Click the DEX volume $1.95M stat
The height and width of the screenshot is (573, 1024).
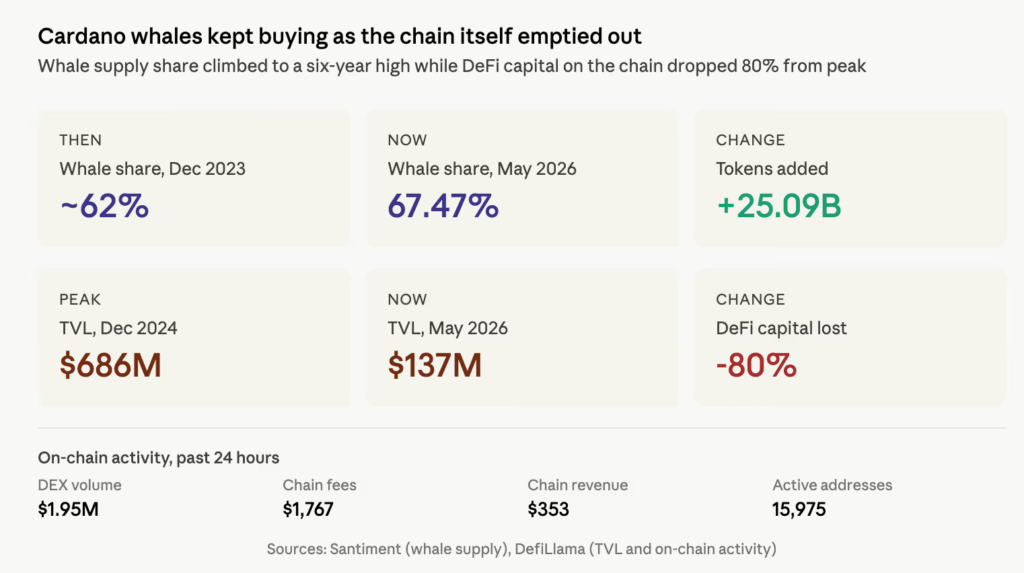(x=80, y=498)
